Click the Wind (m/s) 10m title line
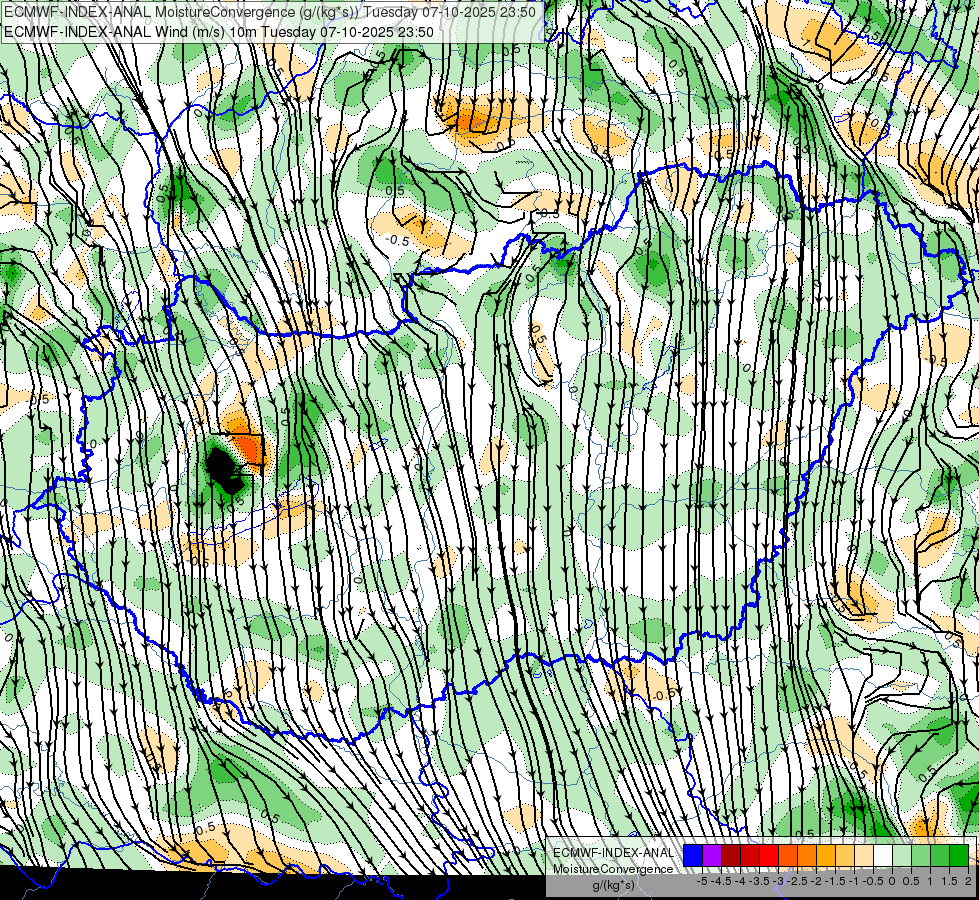 [x=219, y=32]
